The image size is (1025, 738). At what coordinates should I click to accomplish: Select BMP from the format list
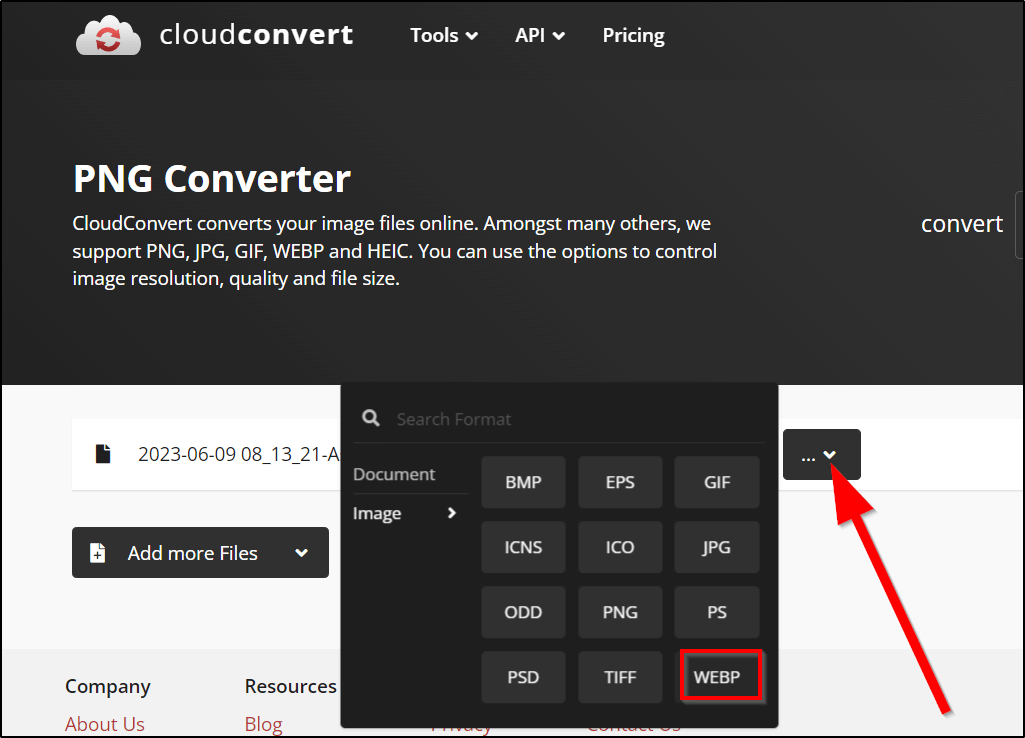coord(523,481)
